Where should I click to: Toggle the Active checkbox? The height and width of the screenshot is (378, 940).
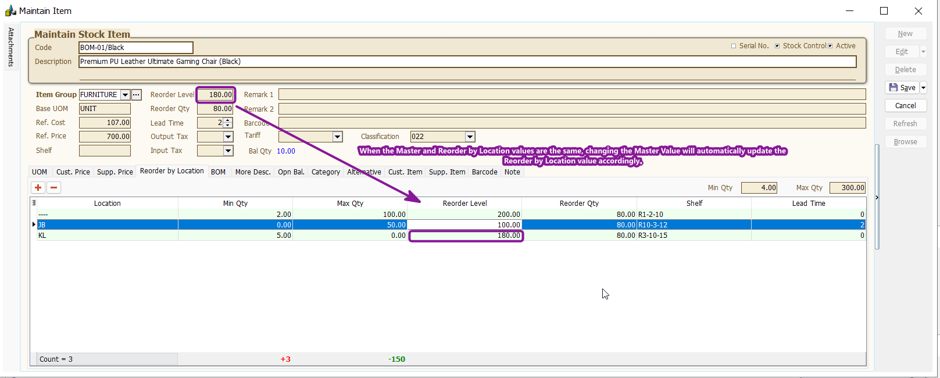(x=830, y=46)
